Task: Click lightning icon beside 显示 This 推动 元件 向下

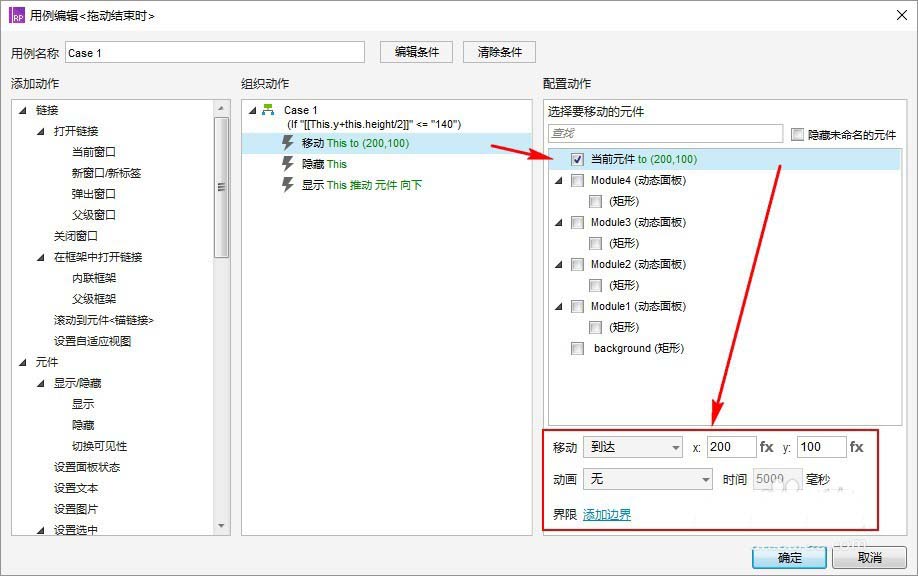Action: (287, 185)
